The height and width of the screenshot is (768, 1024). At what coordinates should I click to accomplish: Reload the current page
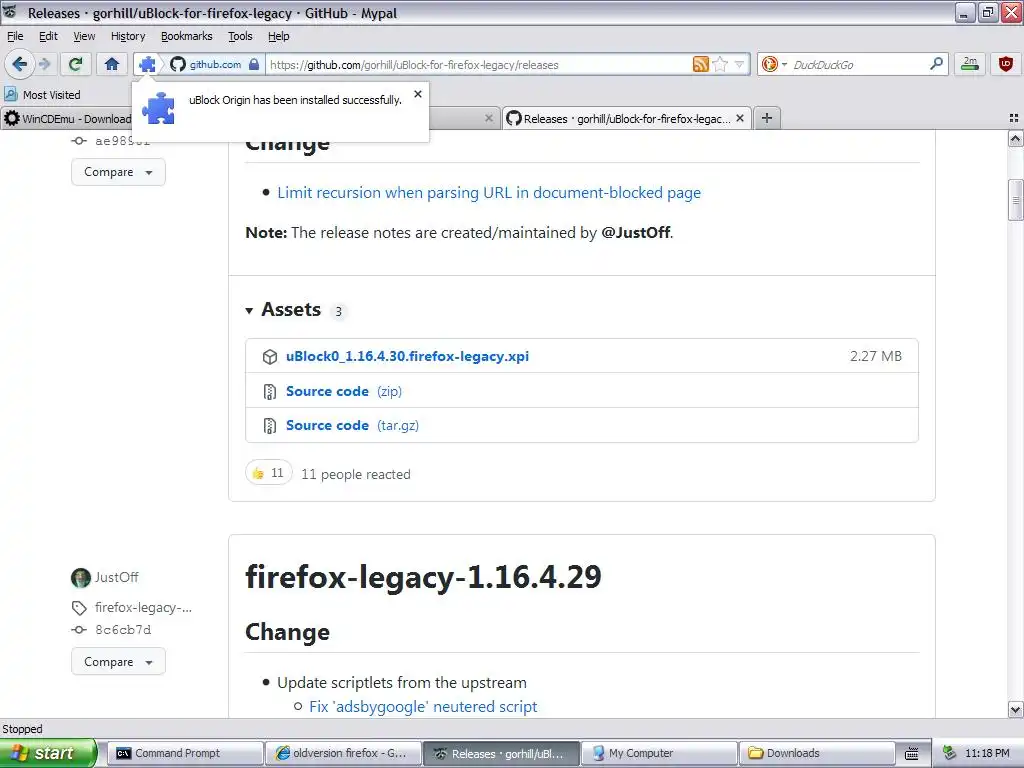(75, 64)
